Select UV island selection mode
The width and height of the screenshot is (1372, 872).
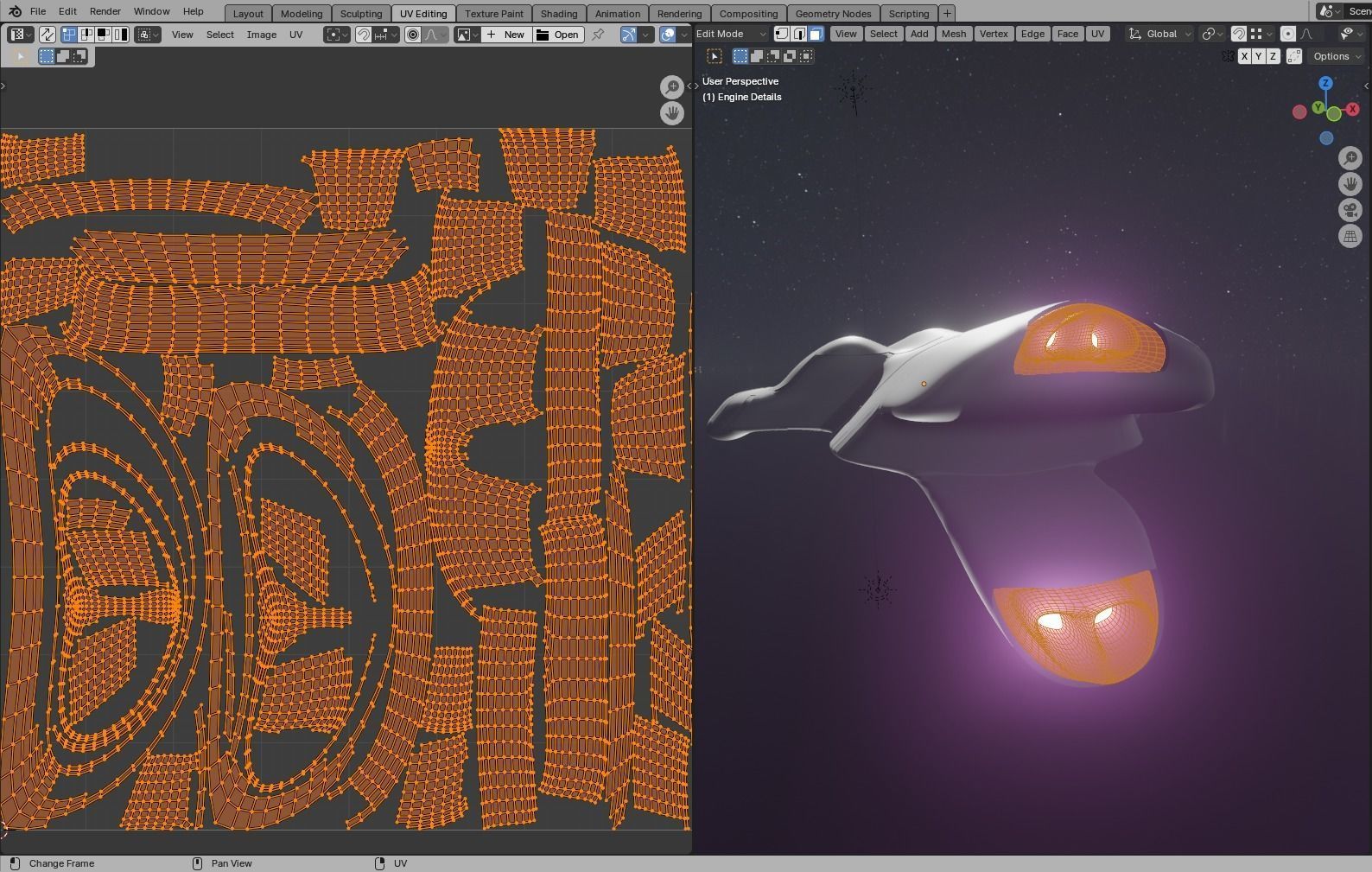(x=120, y=35)
